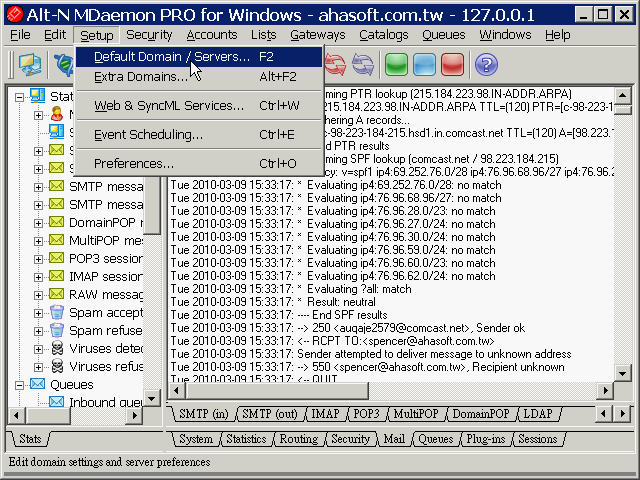640x480 pixels.
Task: Expand the Viruses refused tree node
Action: (38, 367)
